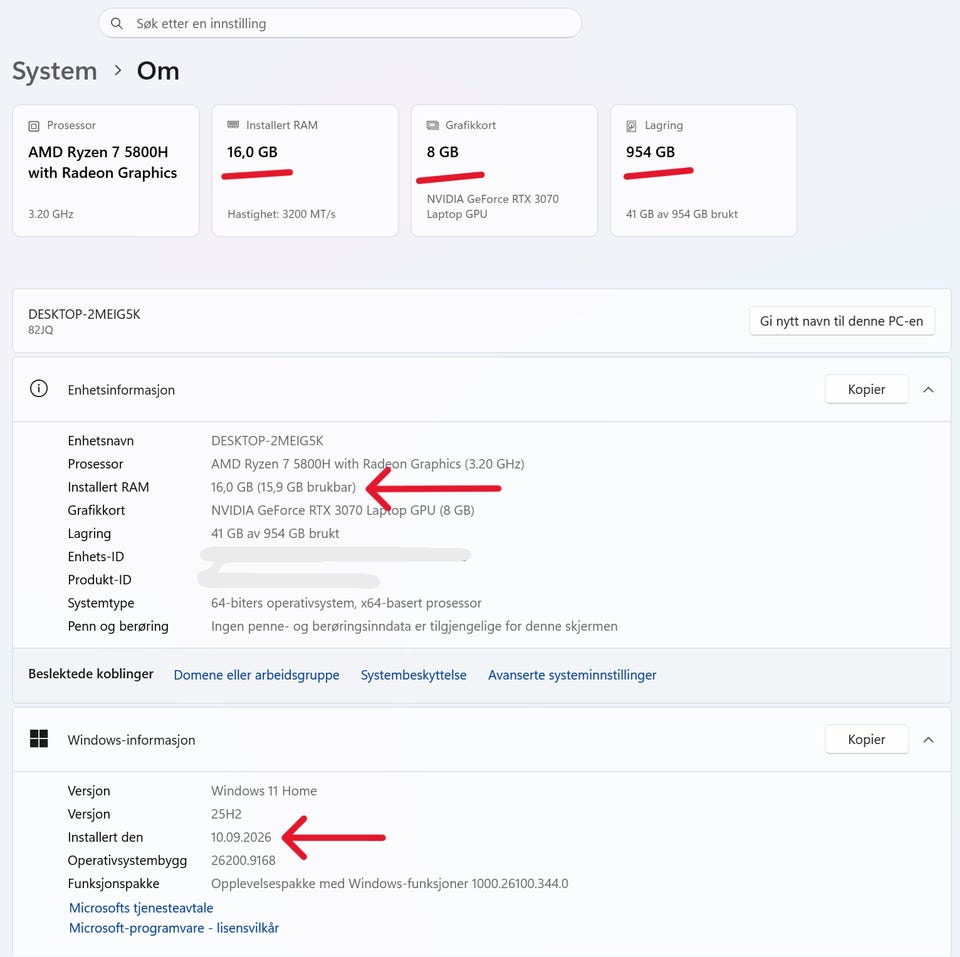Click the Installert RAM card icon
Image resolution: width=960 pixels, height=957 pixels.
(x=233, y=125)
